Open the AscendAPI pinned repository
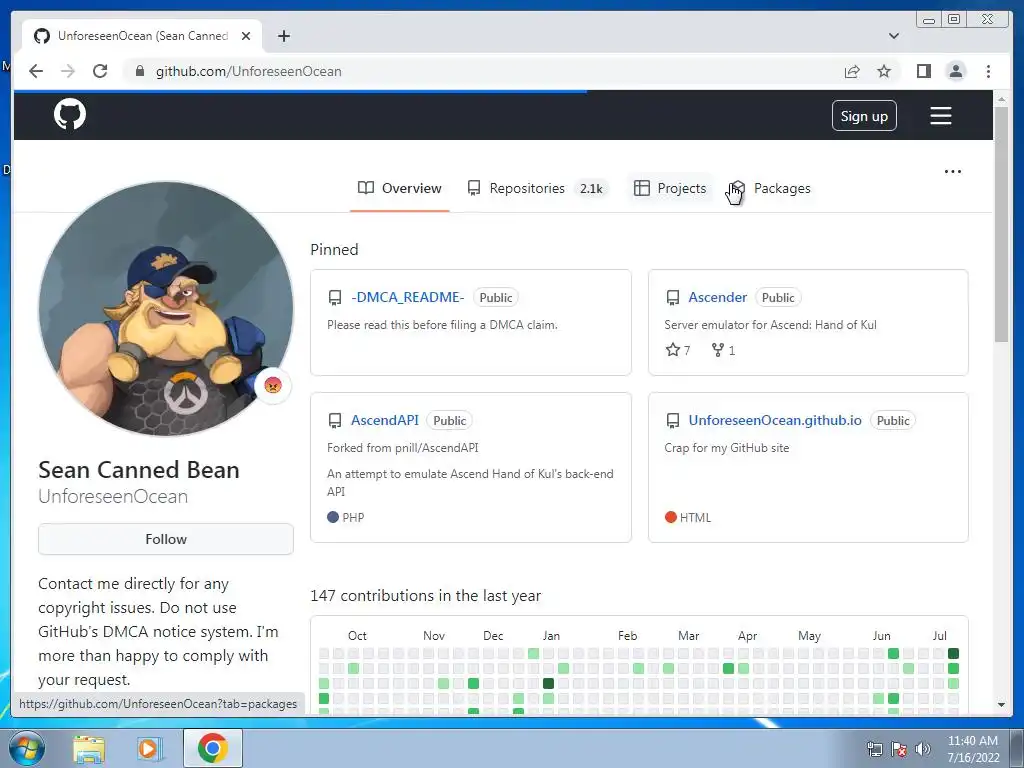This screenshot has width=1024, height=768. pos(385,420)
